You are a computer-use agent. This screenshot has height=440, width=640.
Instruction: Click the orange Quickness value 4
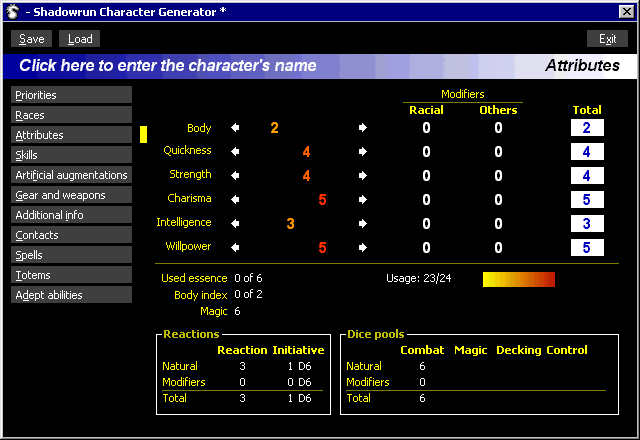pos(307,152)
